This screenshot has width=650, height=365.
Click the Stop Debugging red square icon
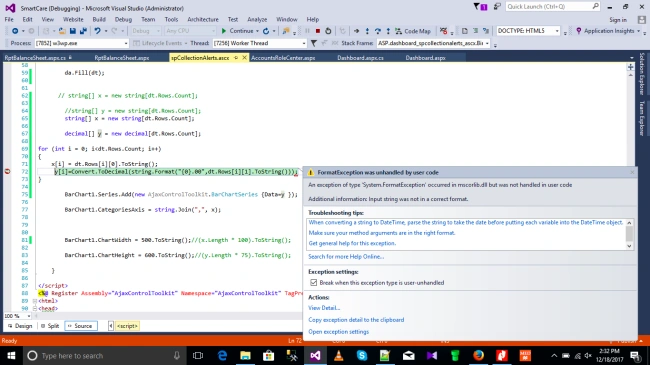318,31
